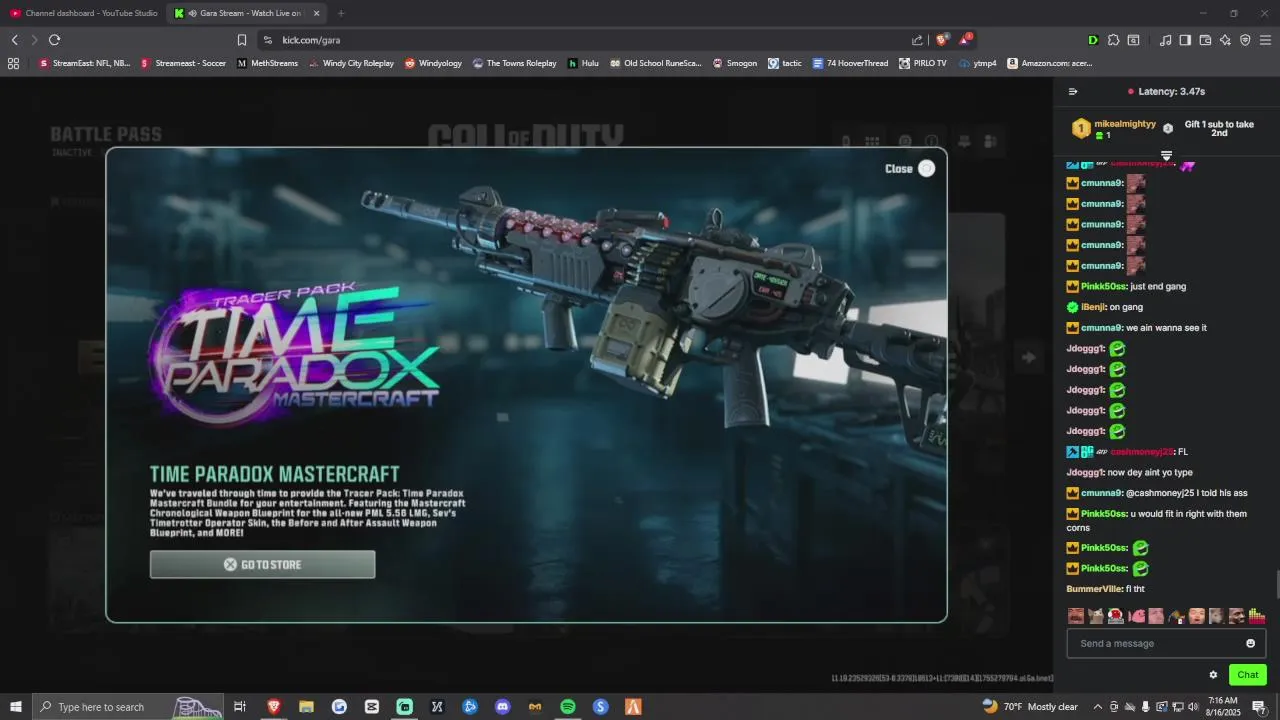Viewport: 1280px width, 720px height.
Task: Open the notification center icon
Action: coord(1259,707)
